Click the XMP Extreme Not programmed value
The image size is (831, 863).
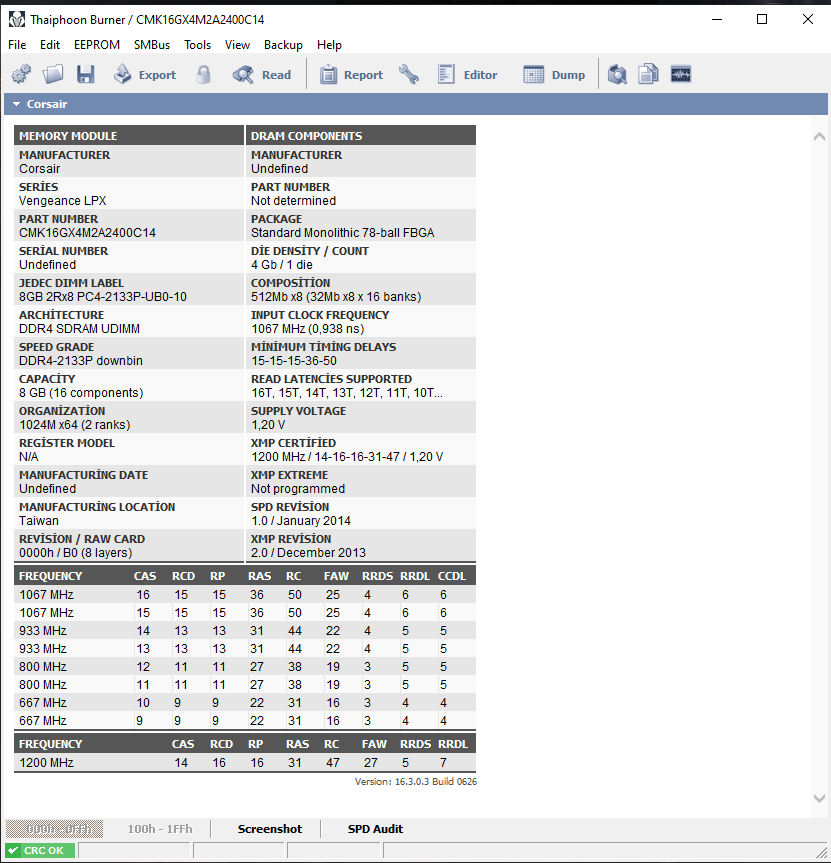tap(298, 489)
